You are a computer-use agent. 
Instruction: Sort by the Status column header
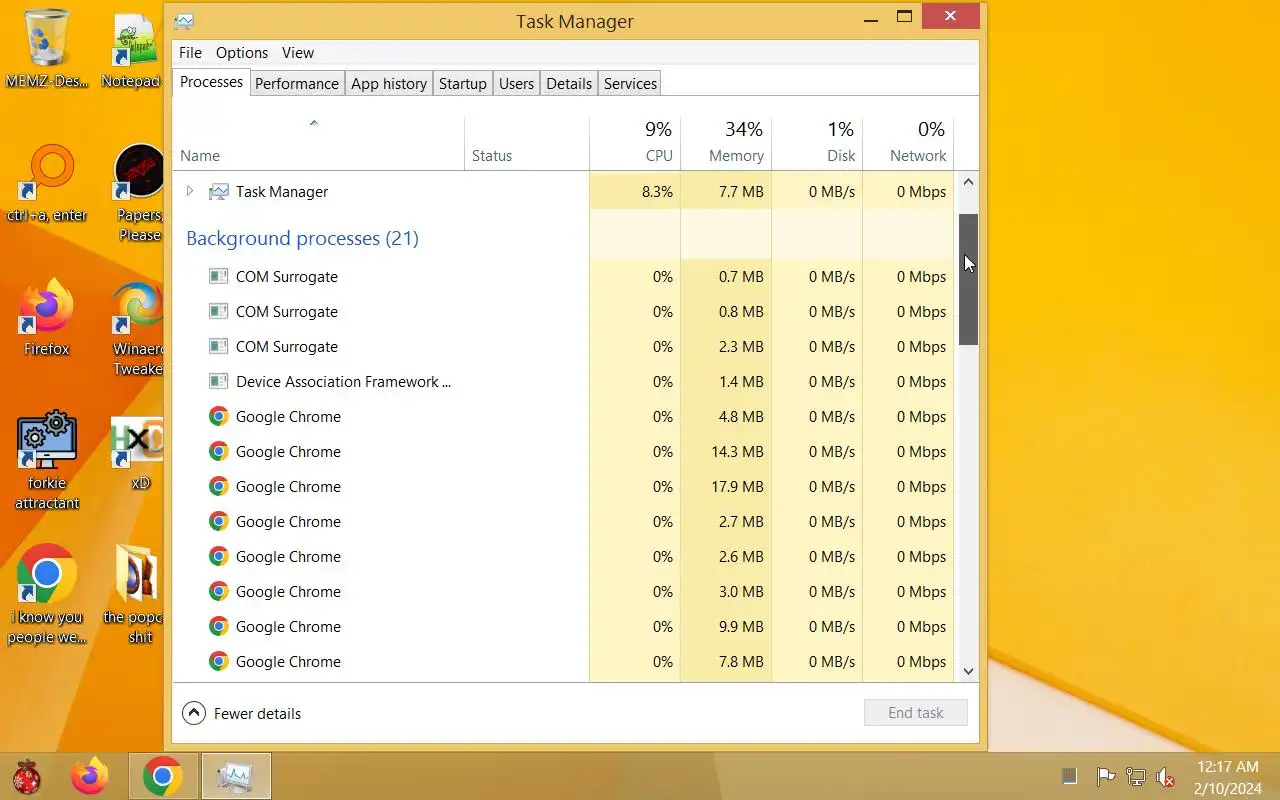click(527, 142)
